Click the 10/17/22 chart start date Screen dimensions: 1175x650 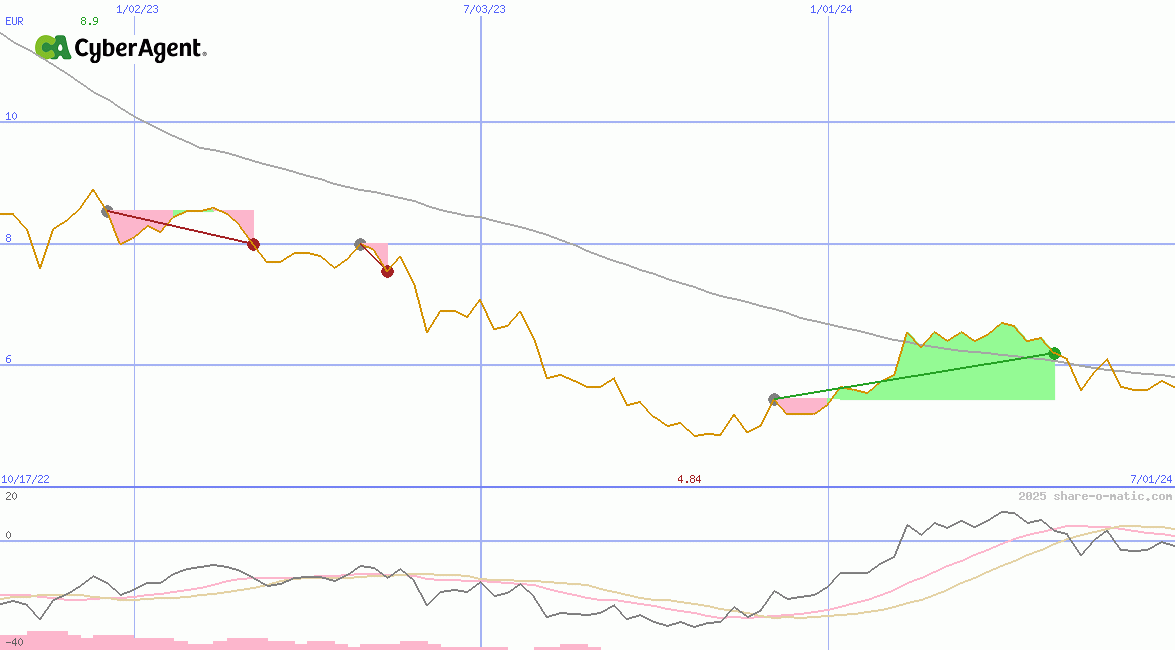pos(25,480)
